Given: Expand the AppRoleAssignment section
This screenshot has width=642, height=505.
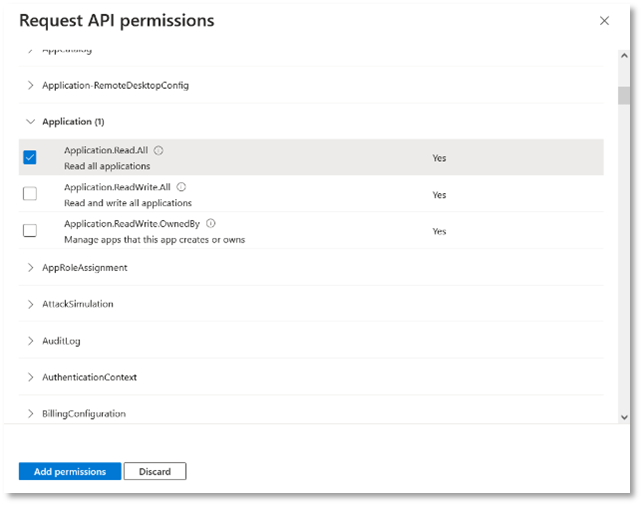Looking at the screenshot, I should 30,268.
